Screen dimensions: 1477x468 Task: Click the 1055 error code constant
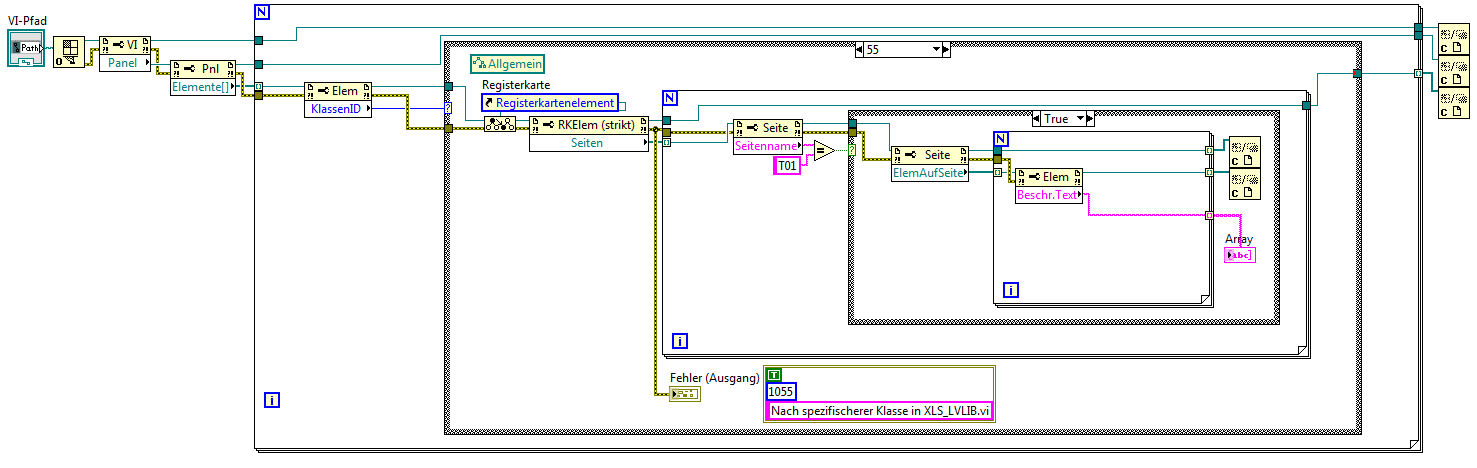coord(781,392)
